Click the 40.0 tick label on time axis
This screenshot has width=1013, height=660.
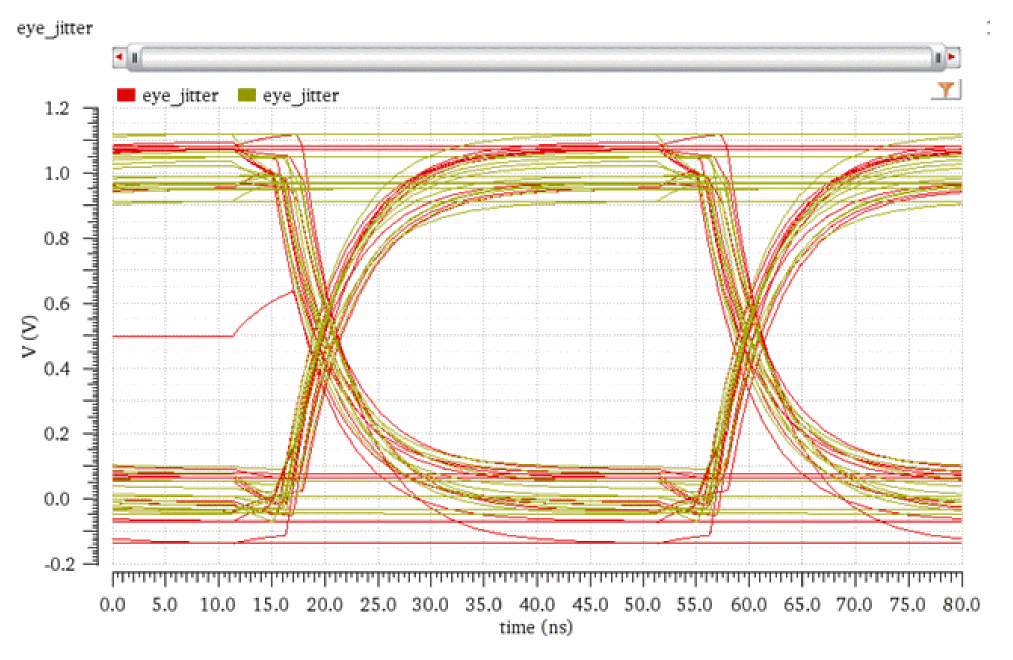(x=537, y=605)
